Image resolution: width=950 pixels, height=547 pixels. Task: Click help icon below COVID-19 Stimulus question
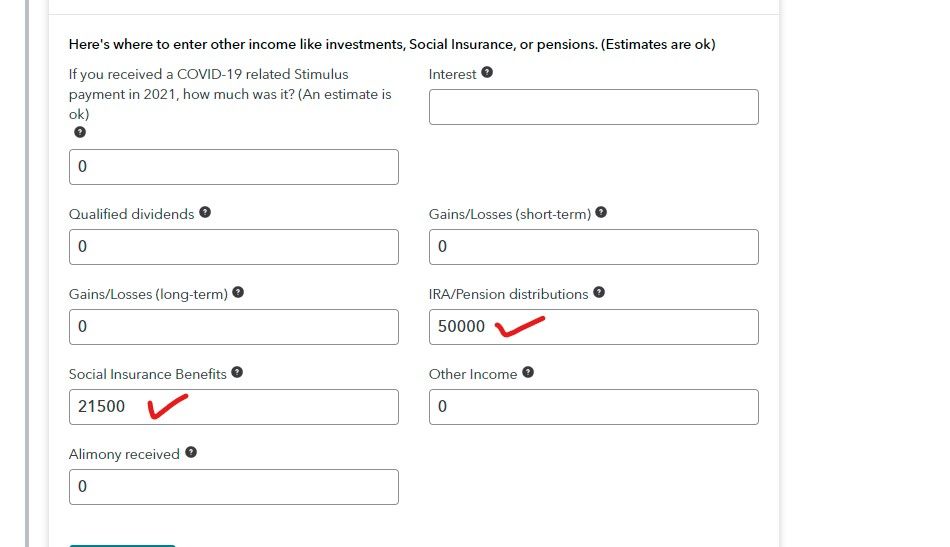(x=80, y=132)
